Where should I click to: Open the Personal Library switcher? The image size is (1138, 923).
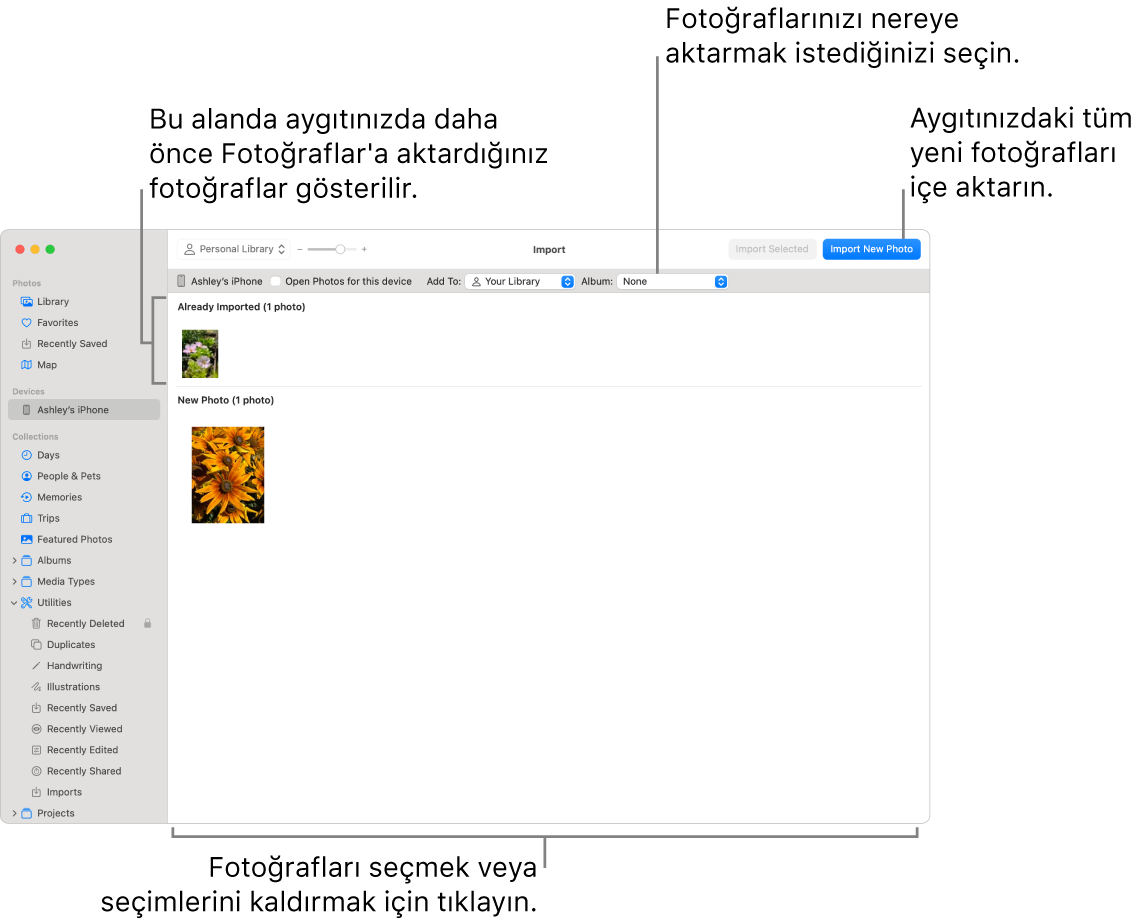(234, 250)
